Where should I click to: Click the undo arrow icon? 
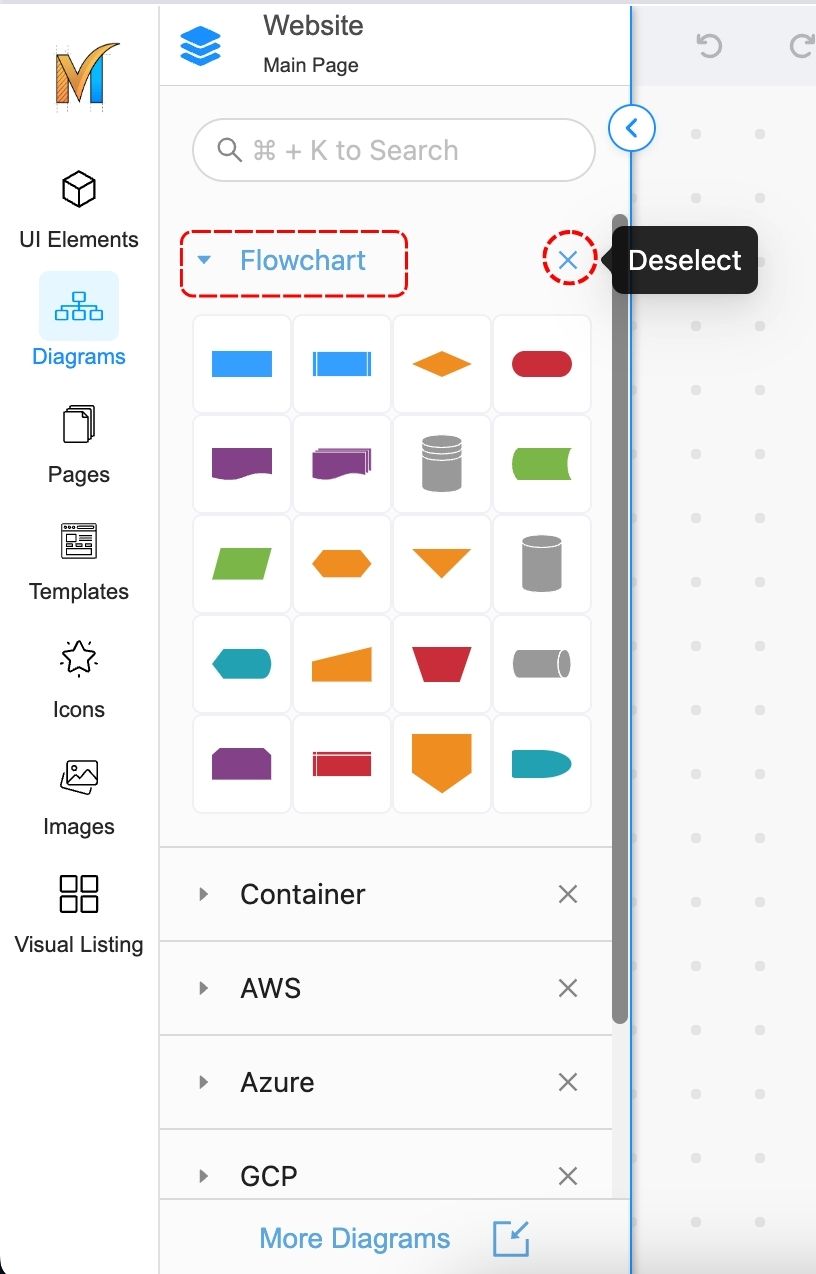[709, 46]
